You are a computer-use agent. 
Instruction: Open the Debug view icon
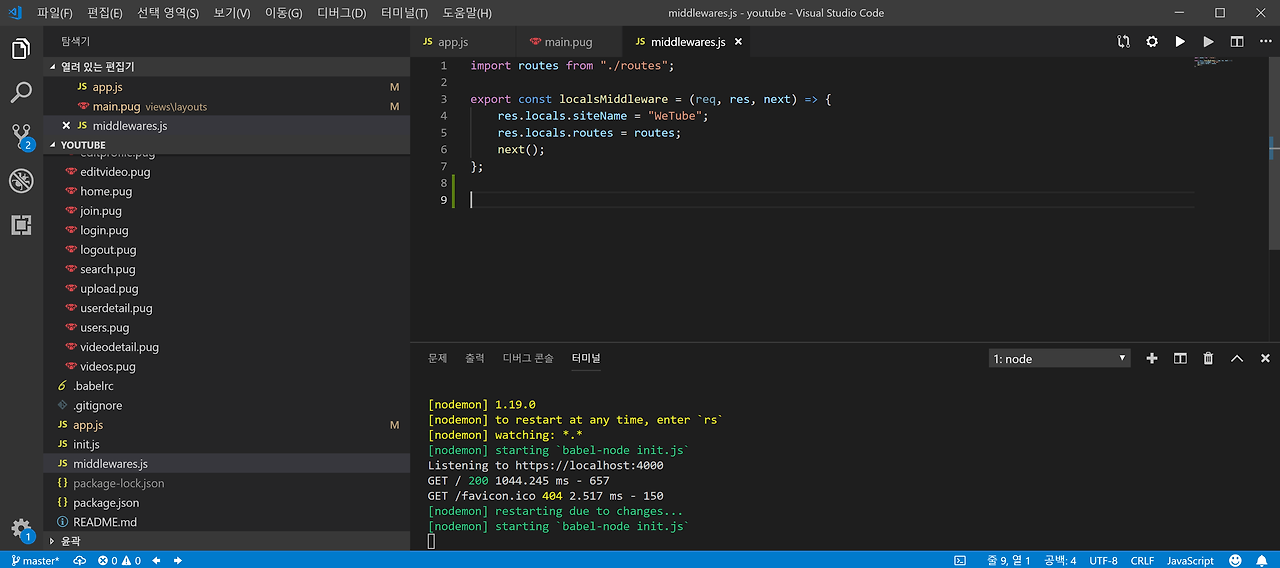[21, 181]
